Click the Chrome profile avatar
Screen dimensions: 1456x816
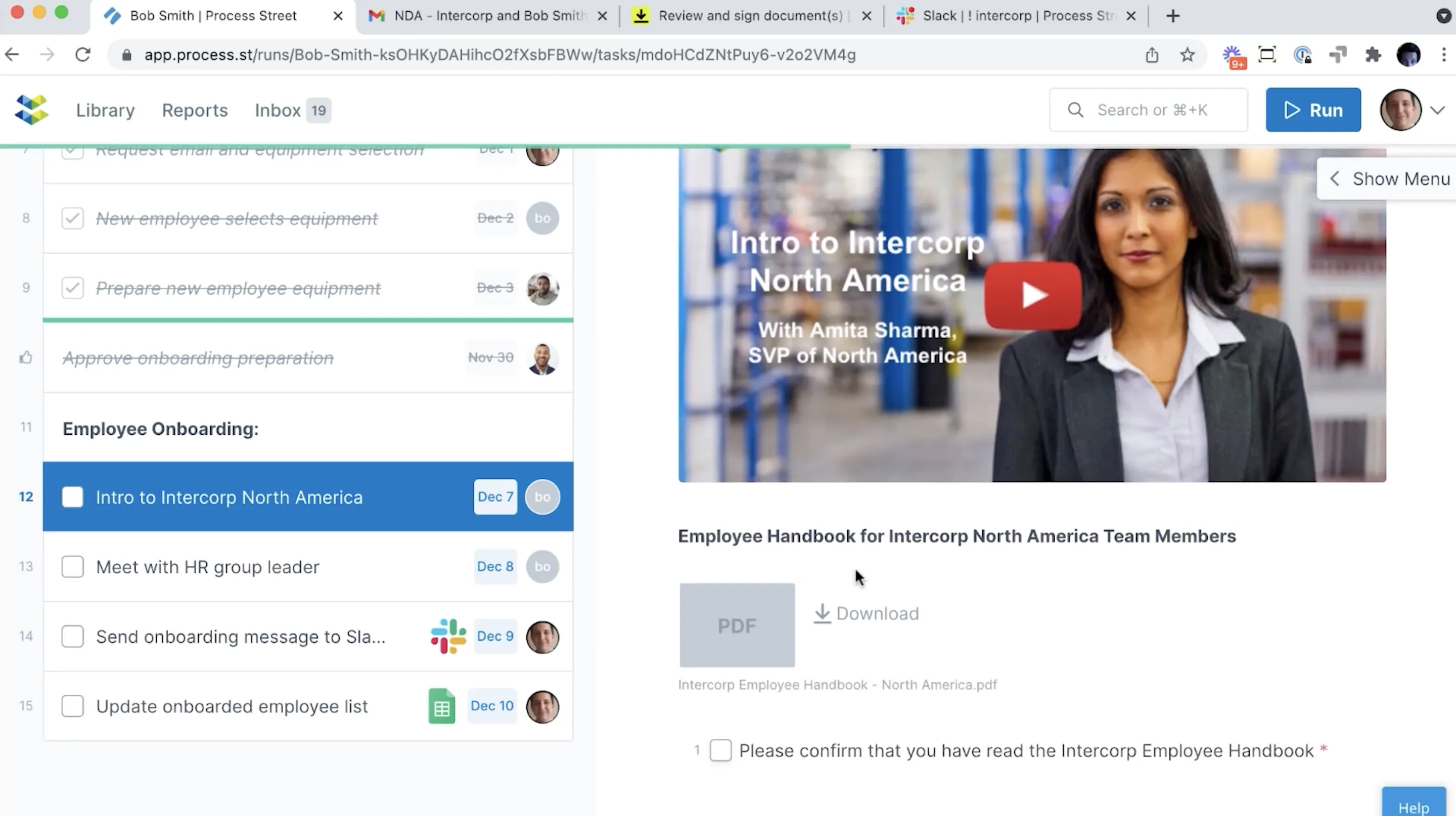click(1408, 55)
